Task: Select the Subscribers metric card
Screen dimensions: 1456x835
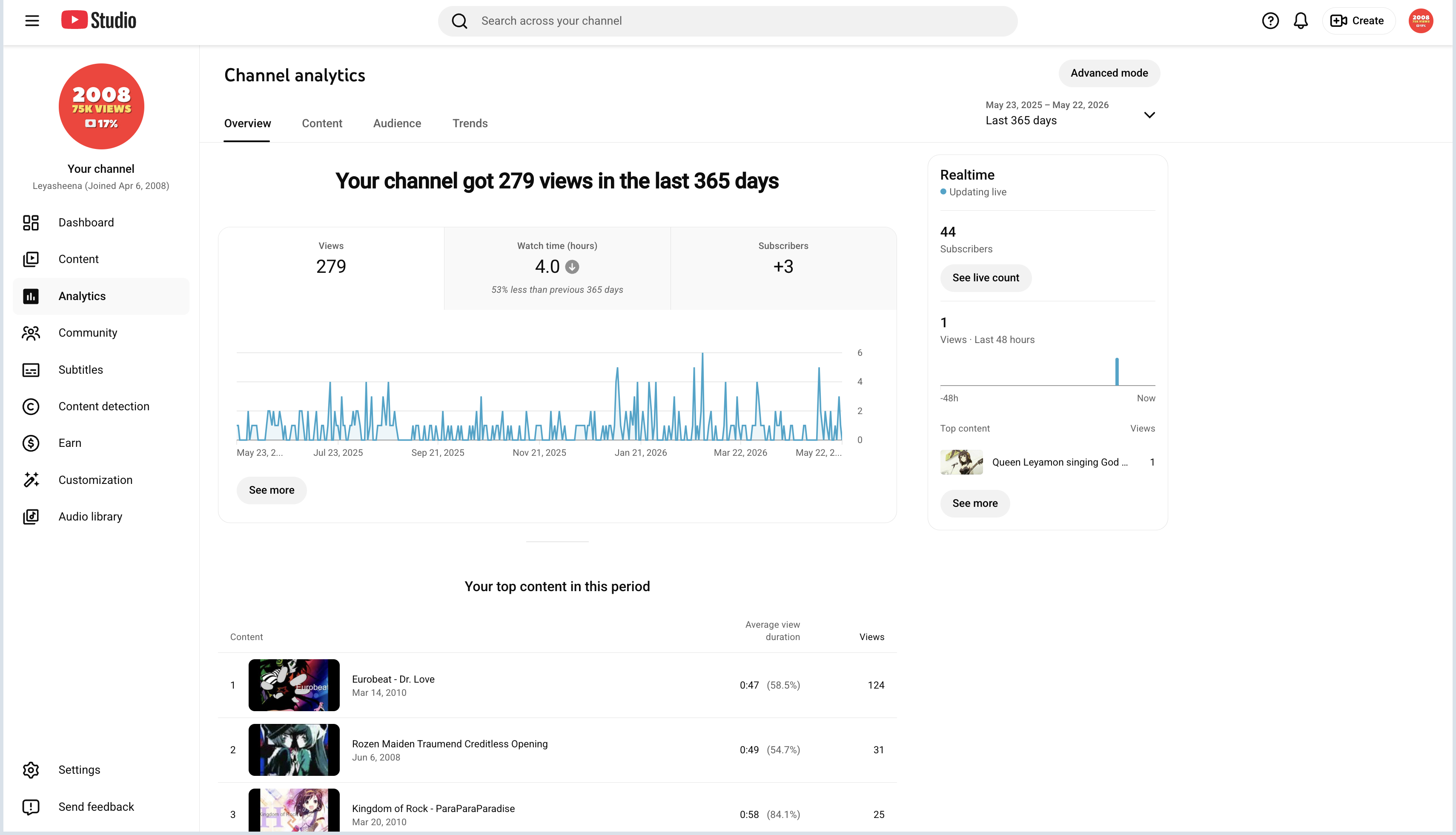Action: point(783,269)
